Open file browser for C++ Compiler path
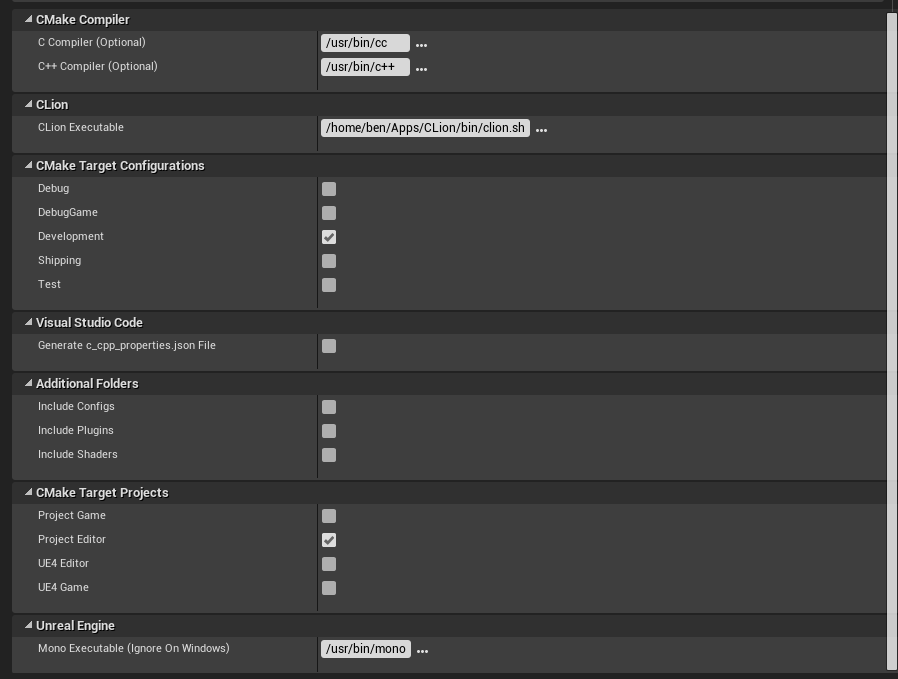 [x=422, y=67]
